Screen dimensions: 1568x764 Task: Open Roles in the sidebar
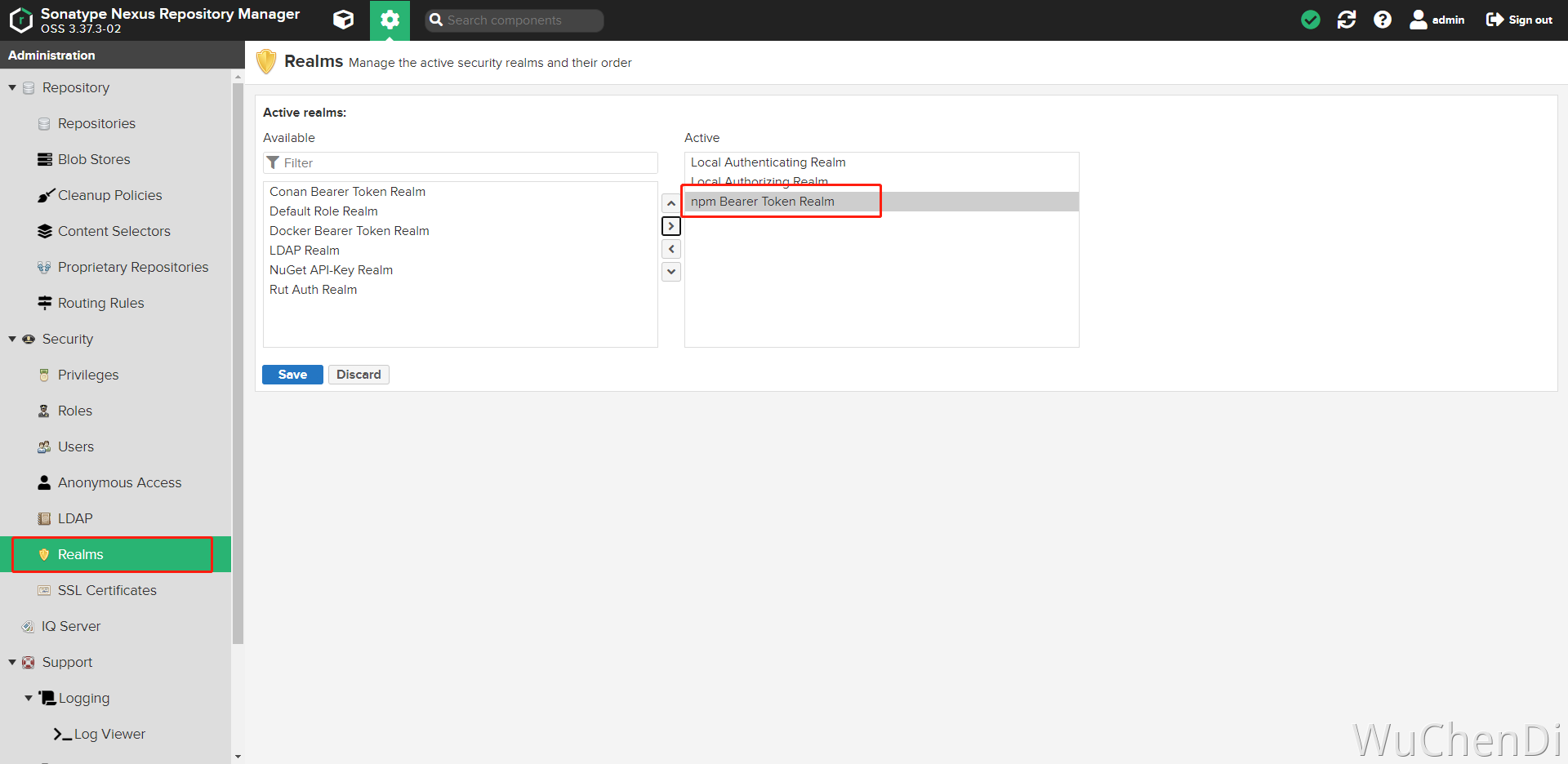pyautogui.click(x=75, y=411)
